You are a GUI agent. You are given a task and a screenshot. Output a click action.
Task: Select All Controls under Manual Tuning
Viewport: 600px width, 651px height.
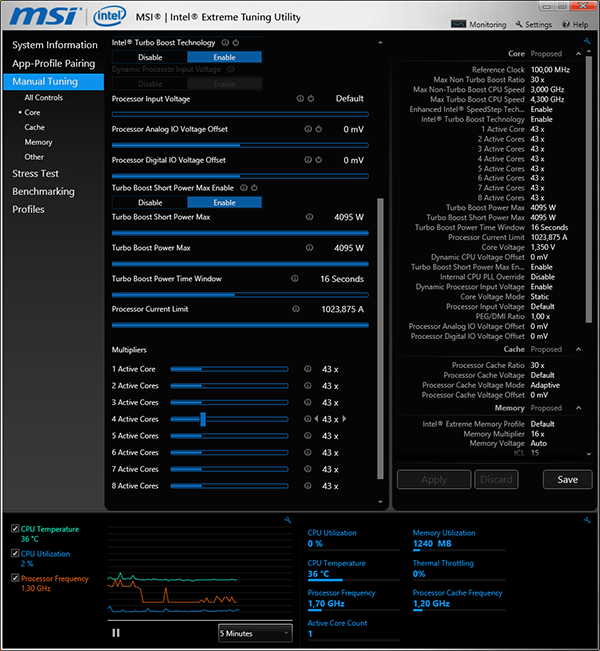[44, 98]
